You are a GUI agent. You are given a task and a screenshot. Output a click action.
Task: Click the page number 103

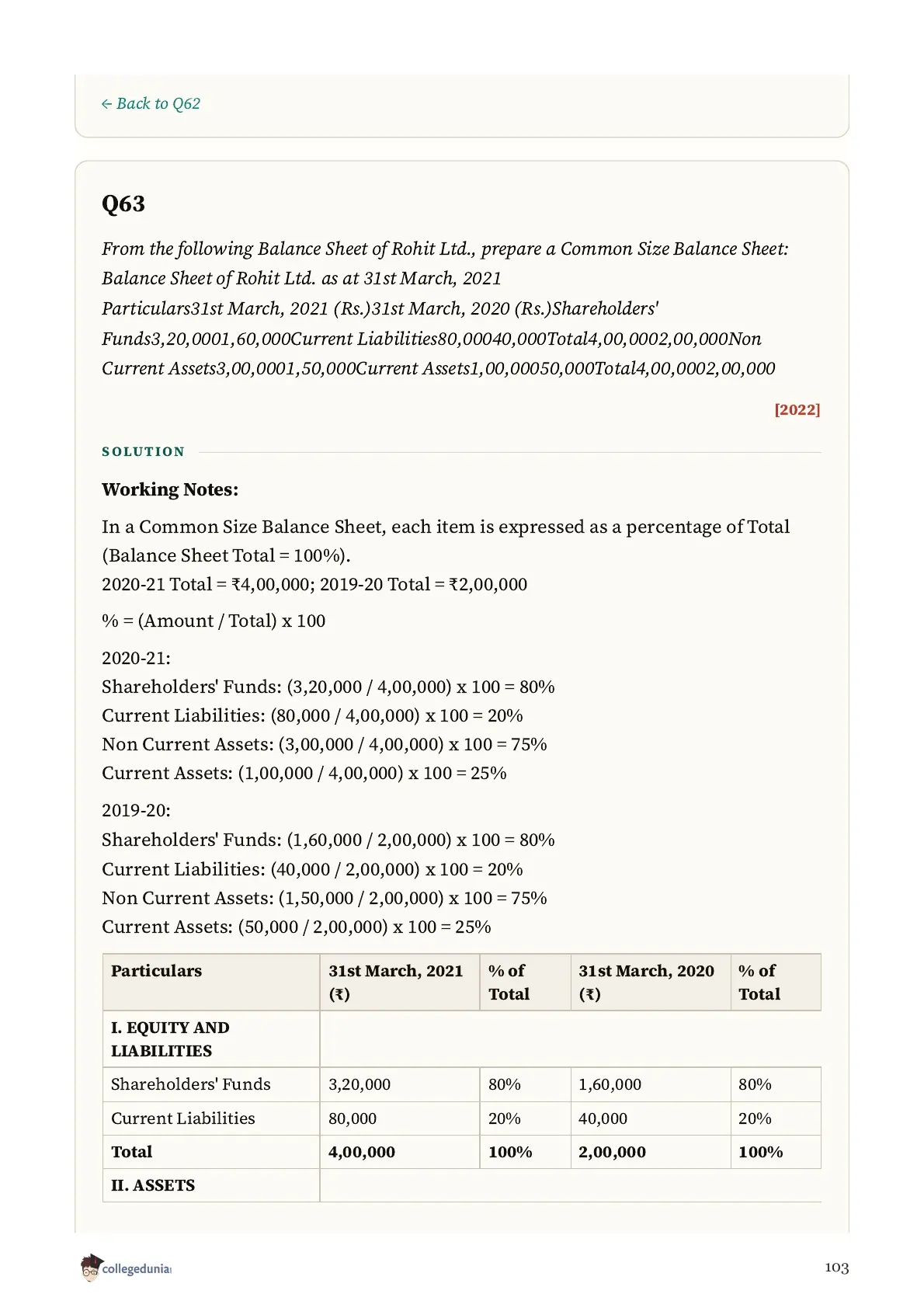tap(836, 1268)
